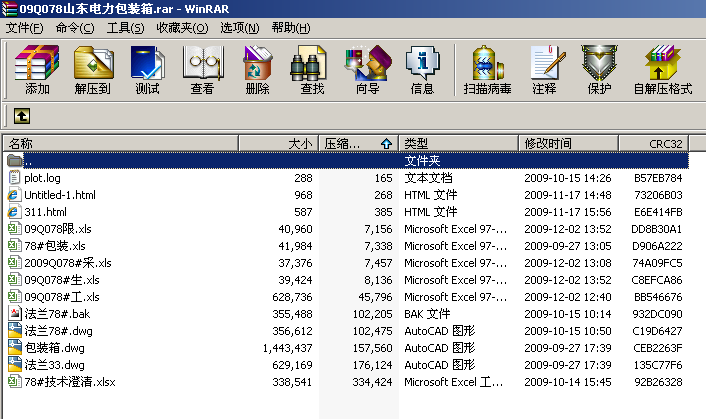Open the 文件(F) menu
Image resolution: width=706 pixels, height=419 pixels.
(x=24, y=28)
